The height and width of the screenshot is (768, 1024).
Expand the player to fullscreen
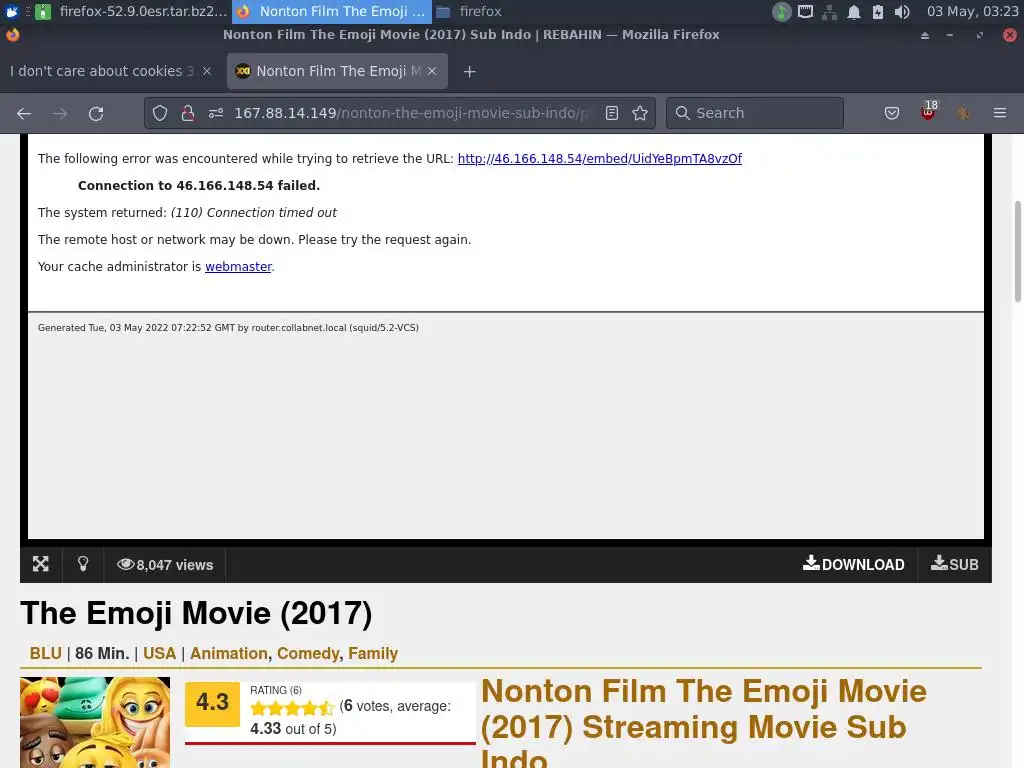[x=40, y=564]
